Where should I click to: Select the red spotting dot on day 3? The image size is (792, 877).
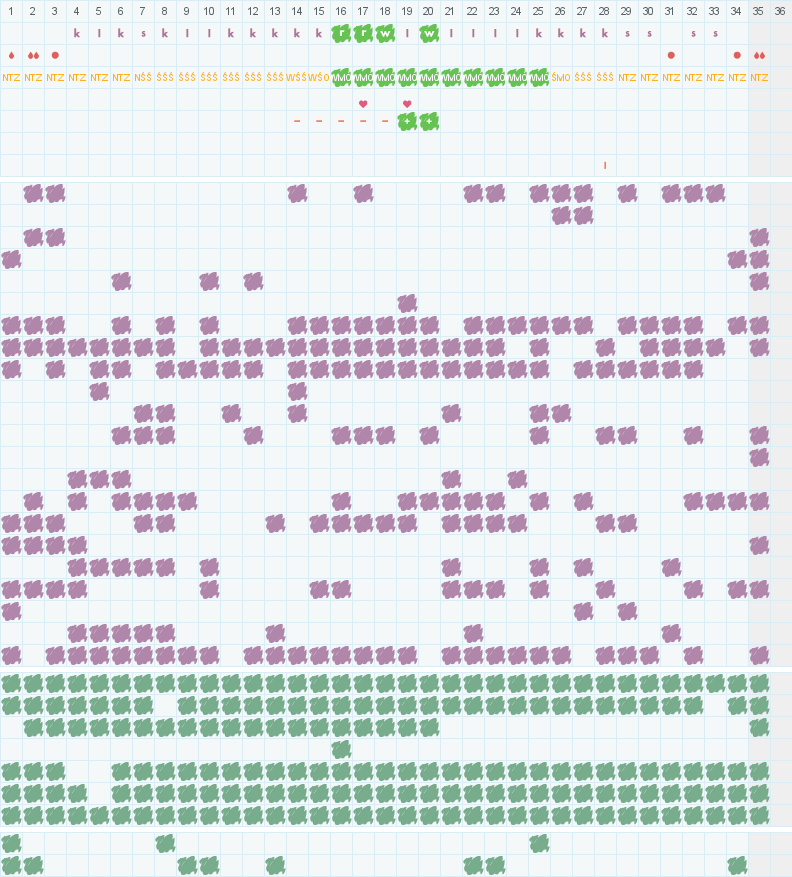click(55, 55)
